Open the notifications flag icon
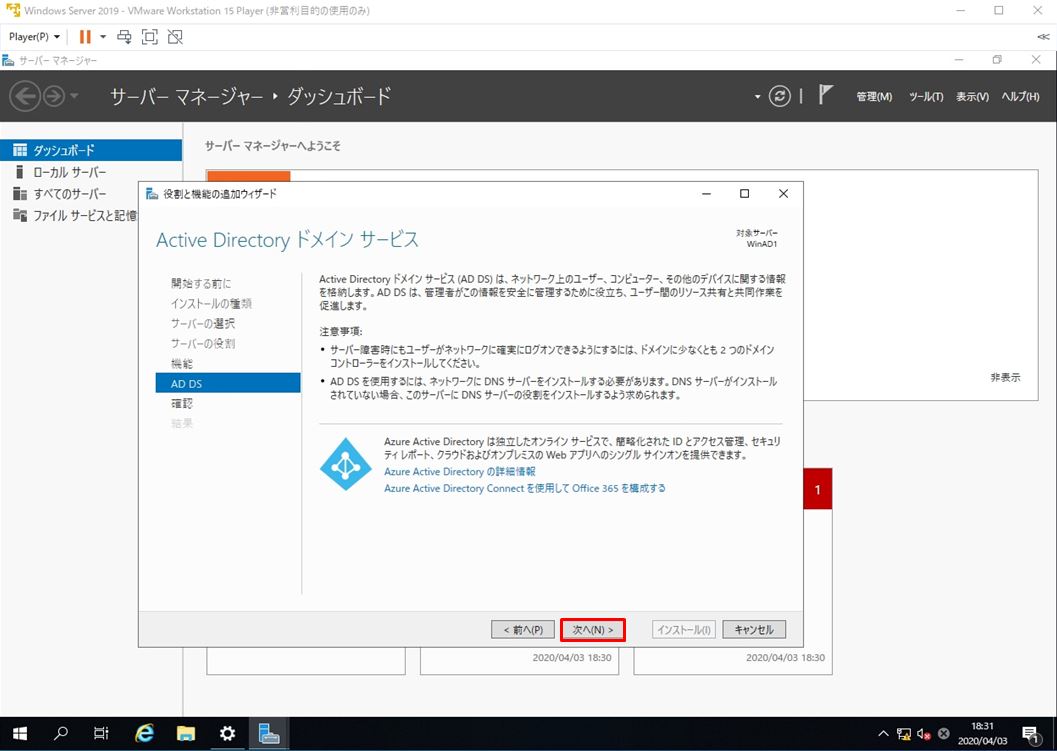 pyautogui.click(x=825, y=95)
